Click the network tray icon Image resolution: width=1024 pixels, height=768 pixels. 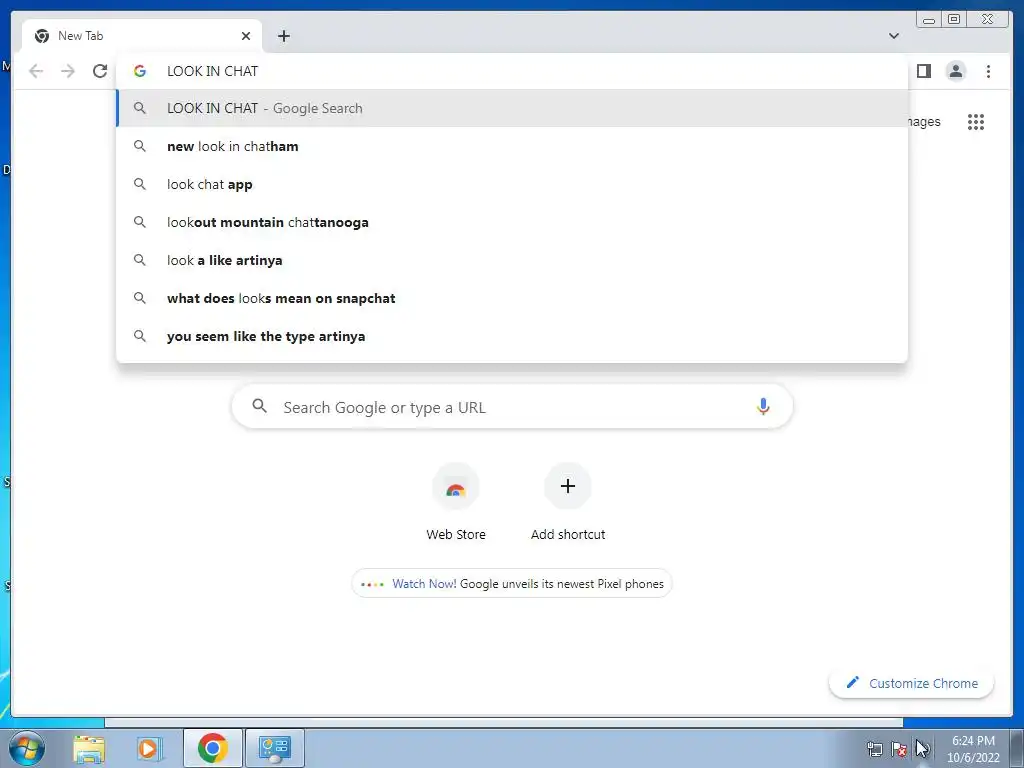click(874, 749)
